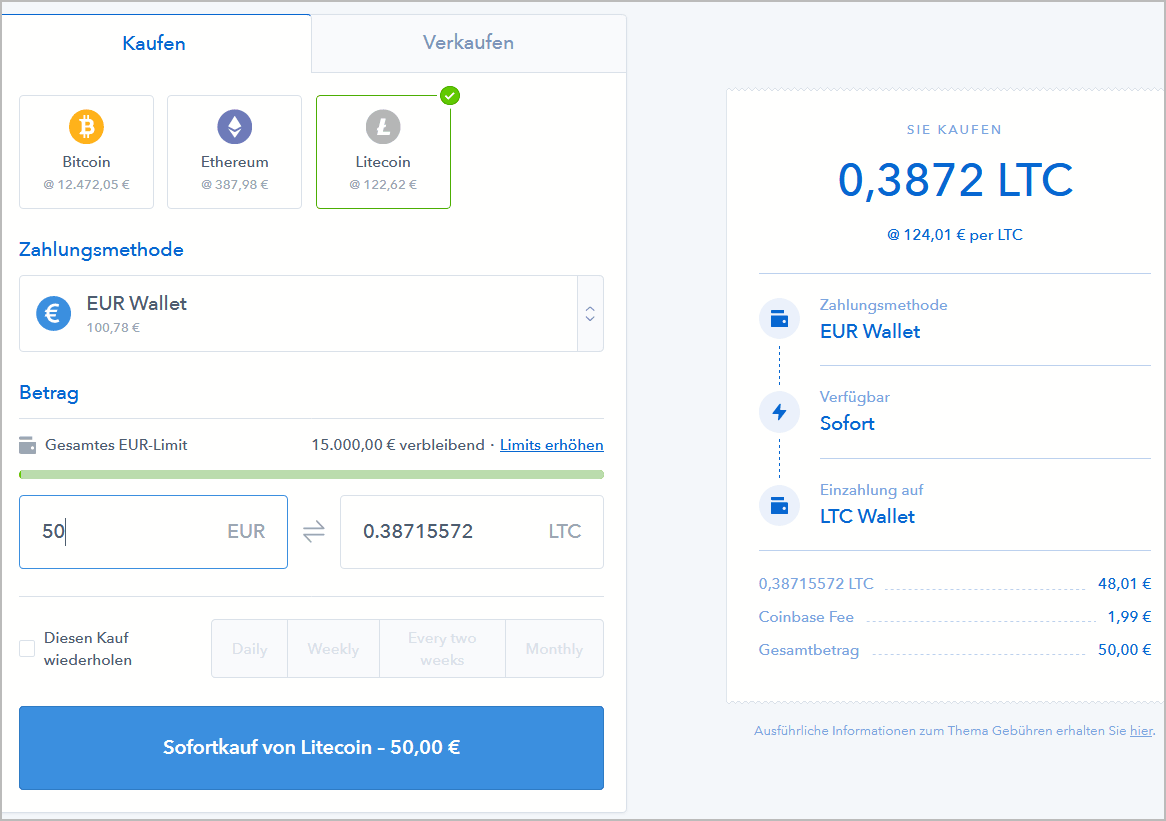Click the up-down chevron on payment selector
Viewport: 1166px width, 821px height.
tap(590, 314)
